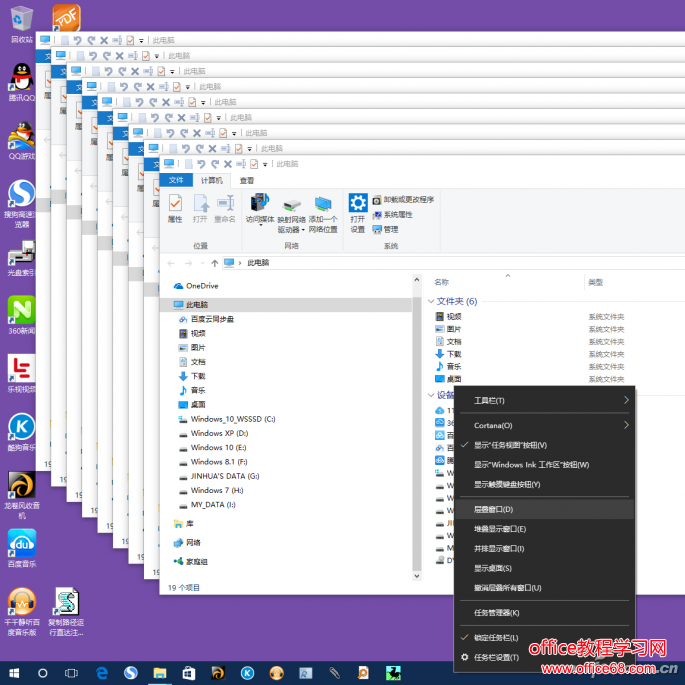Click the 属性 (Properties) ribbon icon
Viewport: 685px width, 685px height.
[175, 209]
